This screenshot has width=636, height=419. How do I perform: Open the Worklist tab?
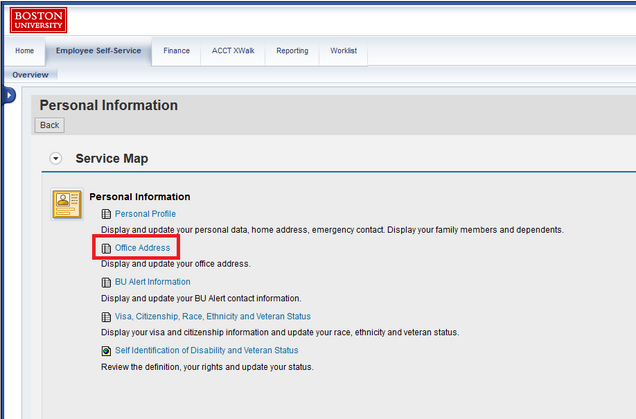[x=344, y=51]
